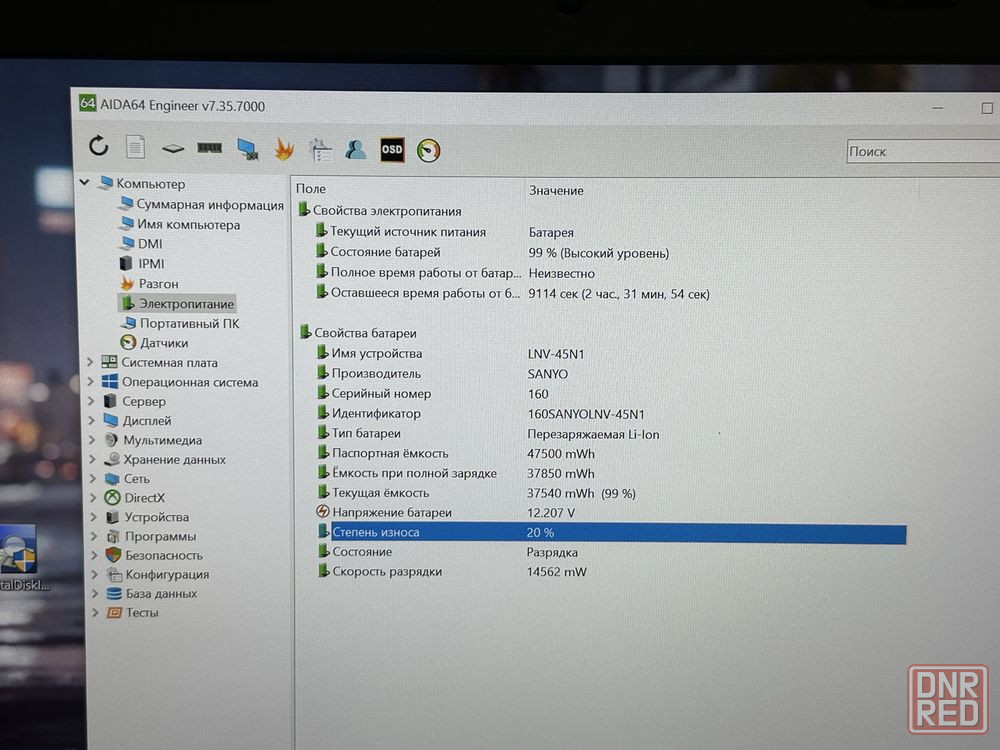Maximize the AIDA64 window
Image resolution: width=1000 pixels, height=750 pixels.
coord(987,108)
